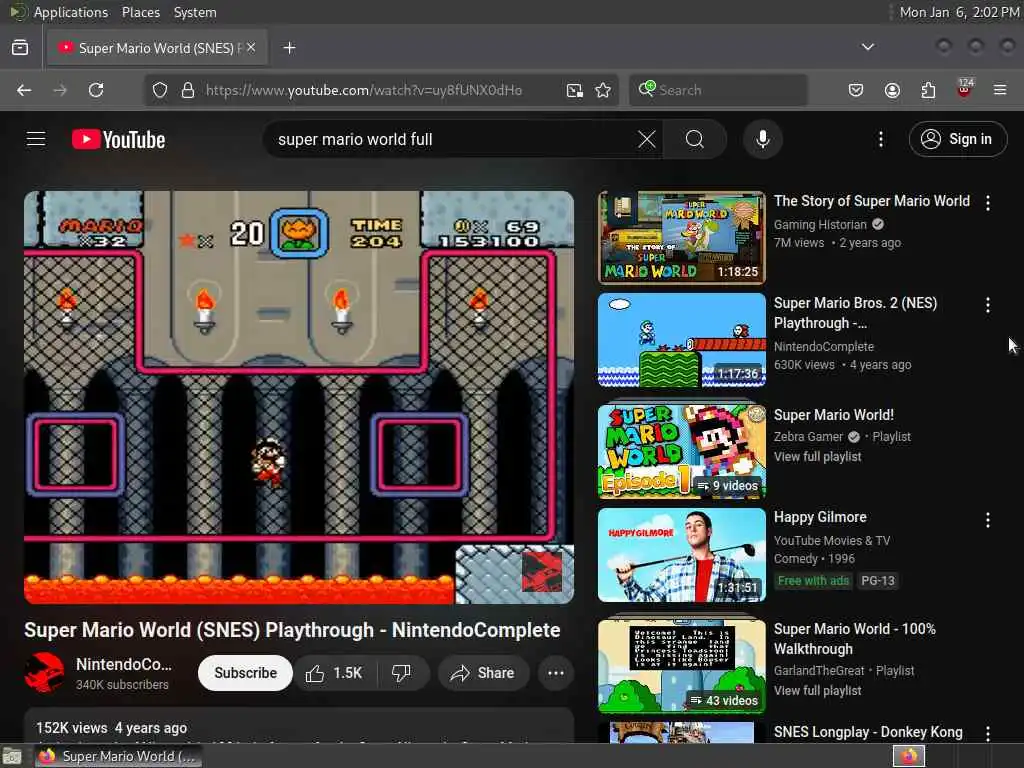The width and height of the screenshot is (1024, 768).
Task: Expand the list all tabs chevron
Action: coord(867,47)
